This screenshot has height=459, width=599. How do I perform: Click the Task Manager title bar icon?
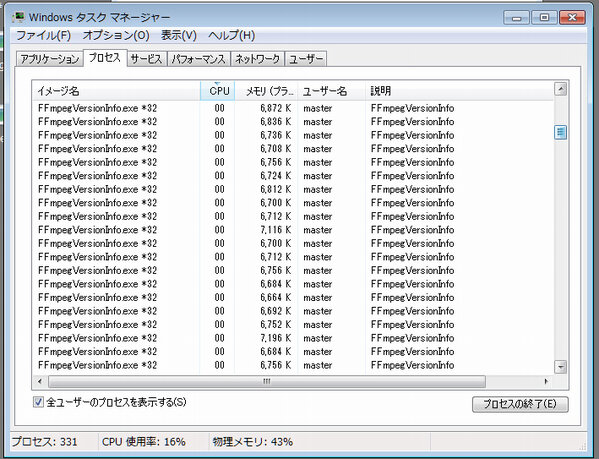click(x=18, y=17)
